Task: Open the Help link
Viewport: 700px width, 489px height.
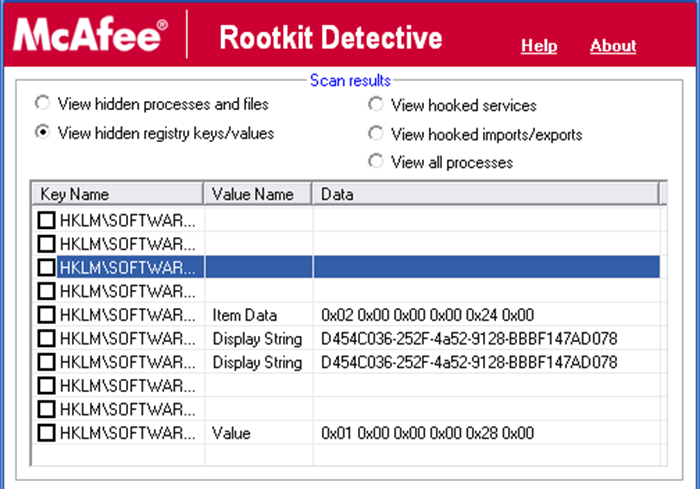Action: tap(539, 46)
